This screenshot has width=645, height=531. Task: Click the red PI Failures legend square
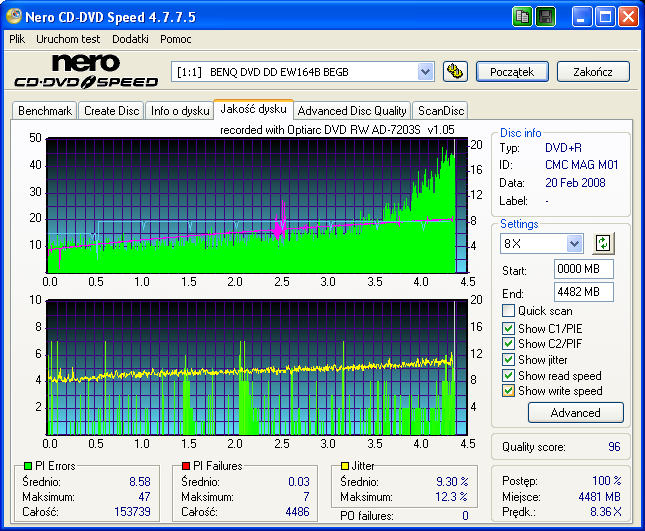pyautogui.click(x=186, y=466)
